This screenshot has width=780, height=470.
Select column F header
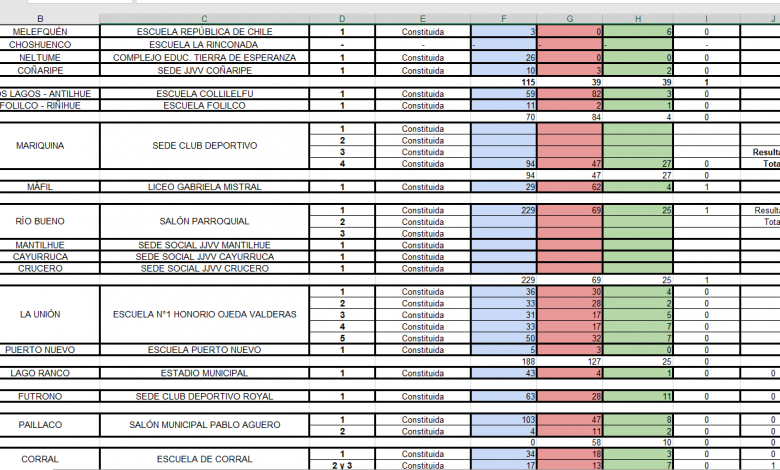point(504,18)
